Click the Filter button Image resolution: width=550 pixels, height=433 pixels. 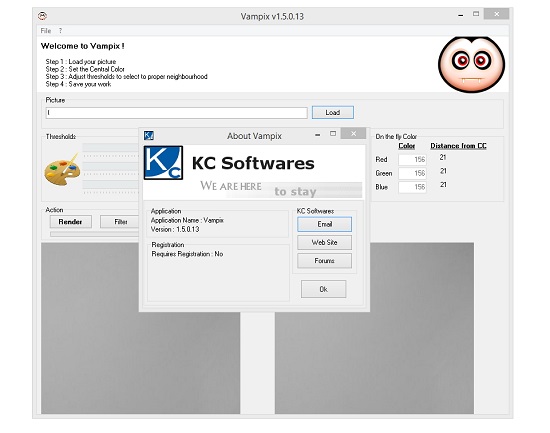(119, 222)
